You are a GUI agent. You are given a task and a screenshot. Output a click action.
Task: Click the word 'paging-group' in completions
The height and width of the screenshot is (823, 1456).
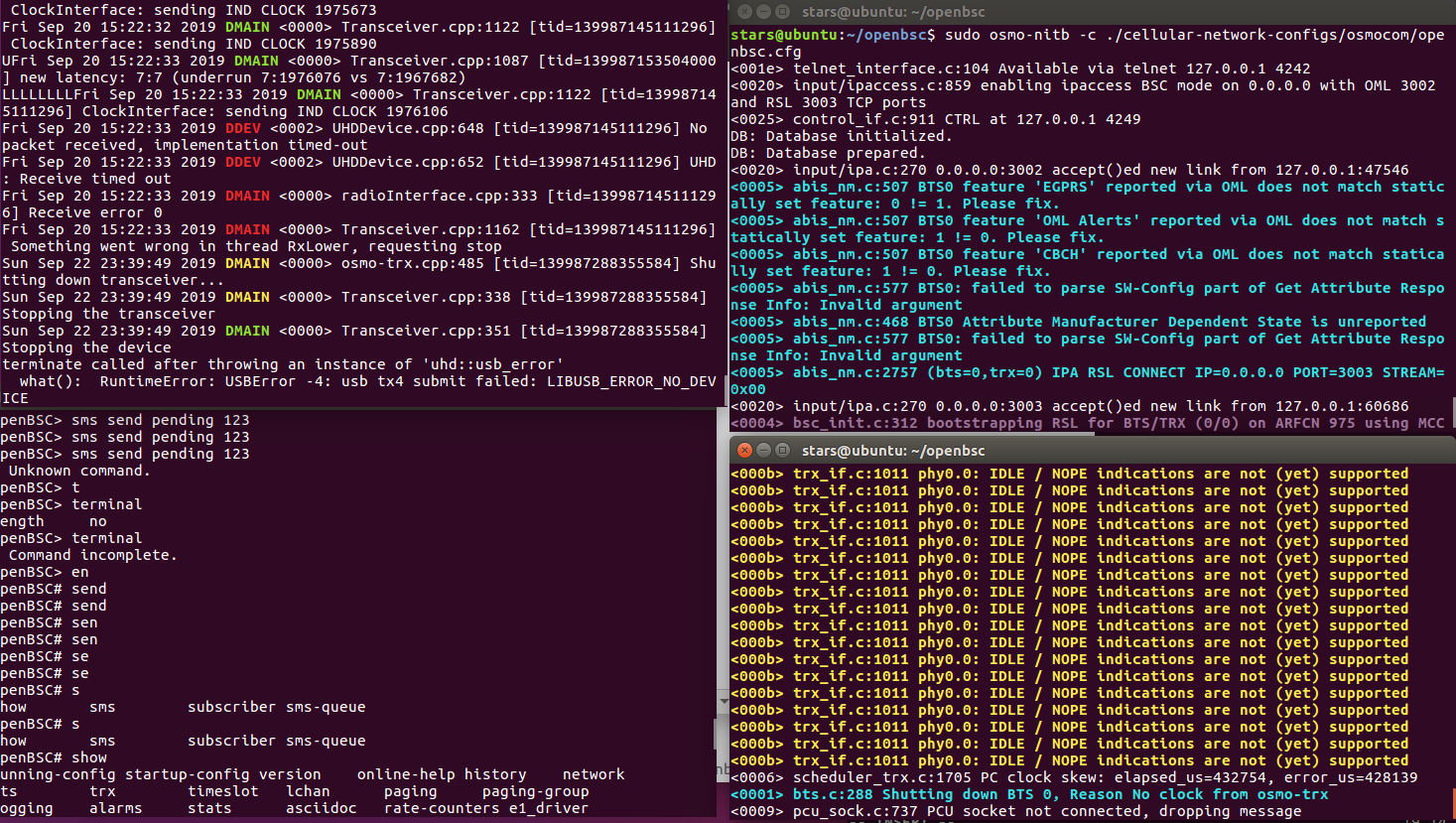pyautogui.click(x=536, y=791)
